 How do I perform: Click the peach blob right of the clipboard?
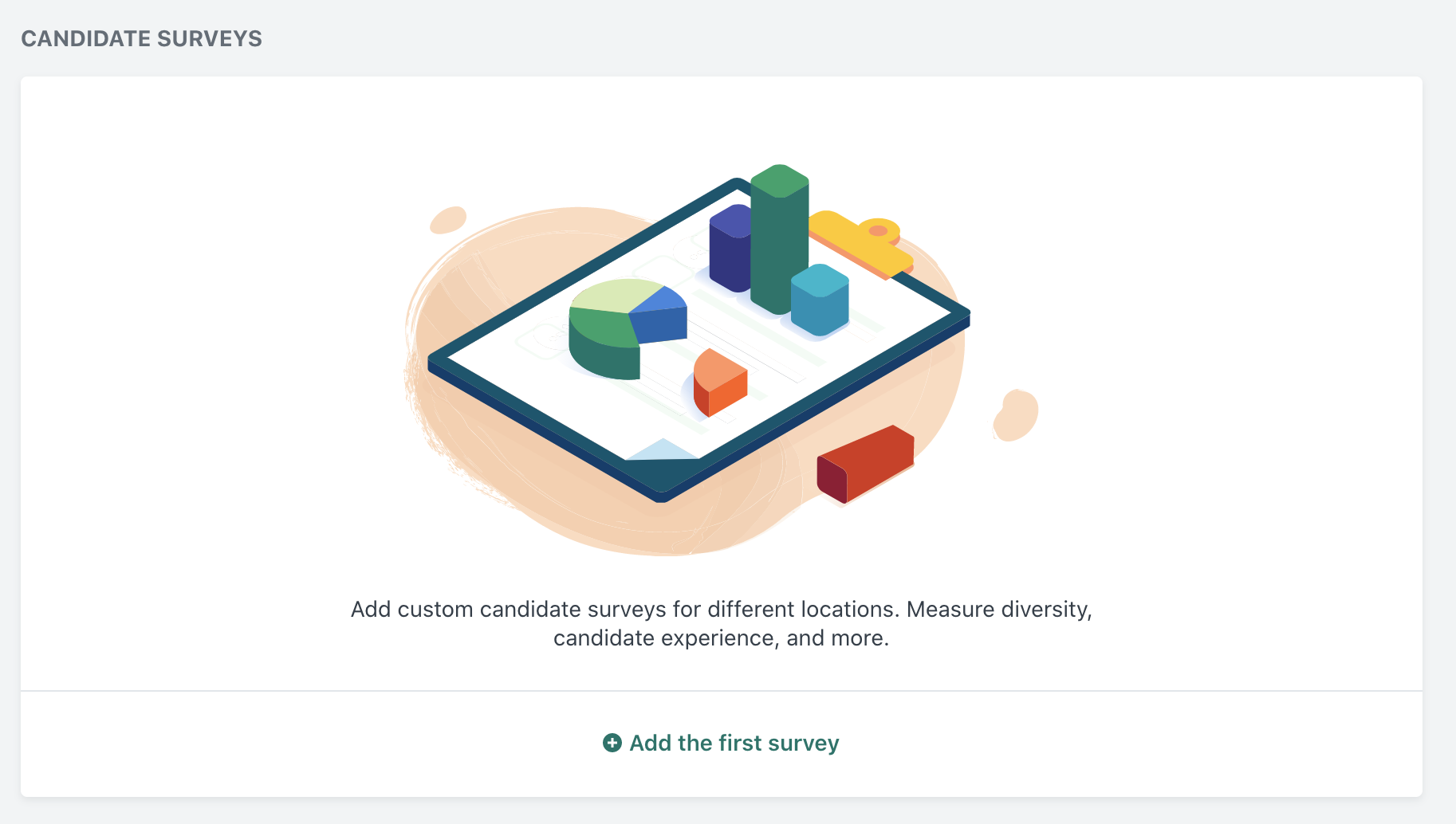tap(1016, 415)
